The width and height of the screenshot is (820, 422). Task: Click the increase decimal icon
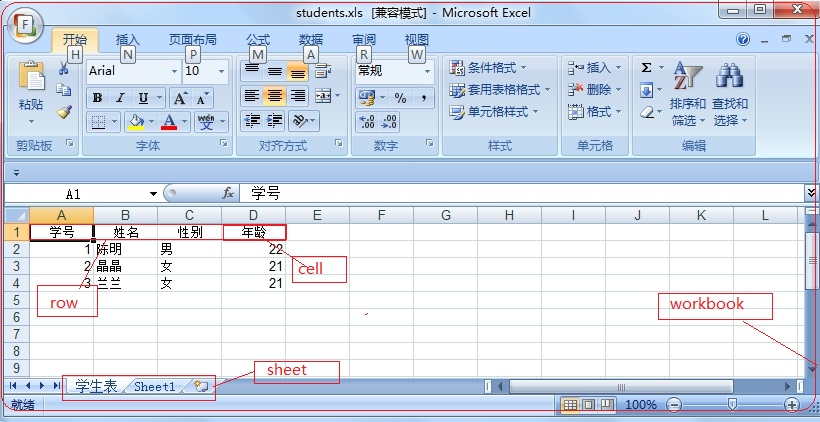click(x=368, y=121)
